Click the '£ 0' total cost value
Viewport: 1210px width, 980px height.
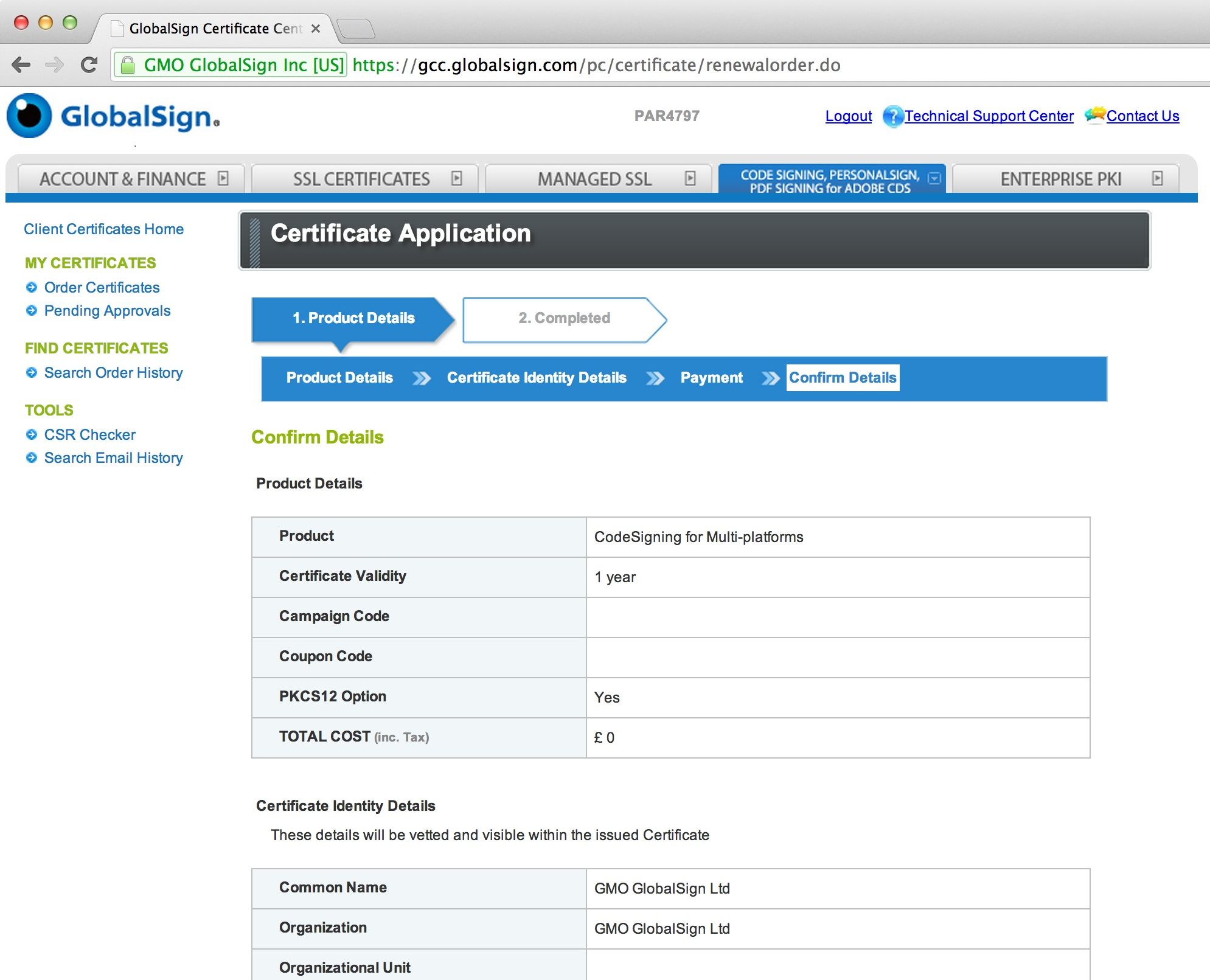click(x=604, y=738)
